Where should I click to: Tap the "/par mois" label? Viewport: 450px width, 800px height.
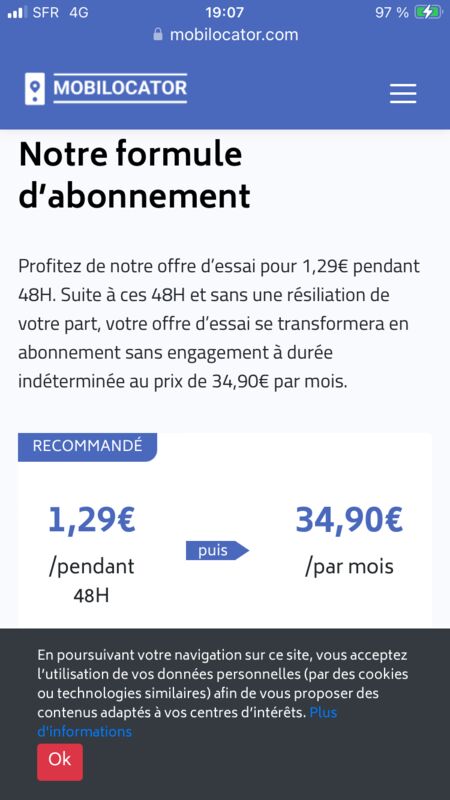click(x=349, y=567)
